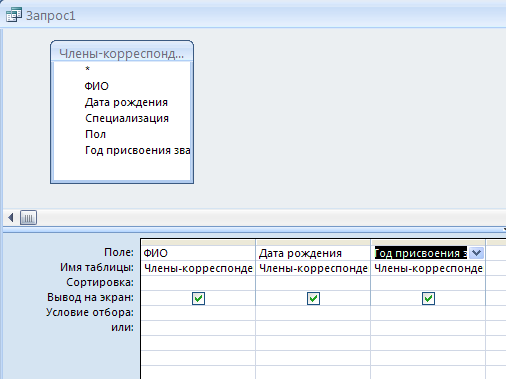Click the Имя таблицы: row label
Screen dimensions: 506x379
pos(97,267)
